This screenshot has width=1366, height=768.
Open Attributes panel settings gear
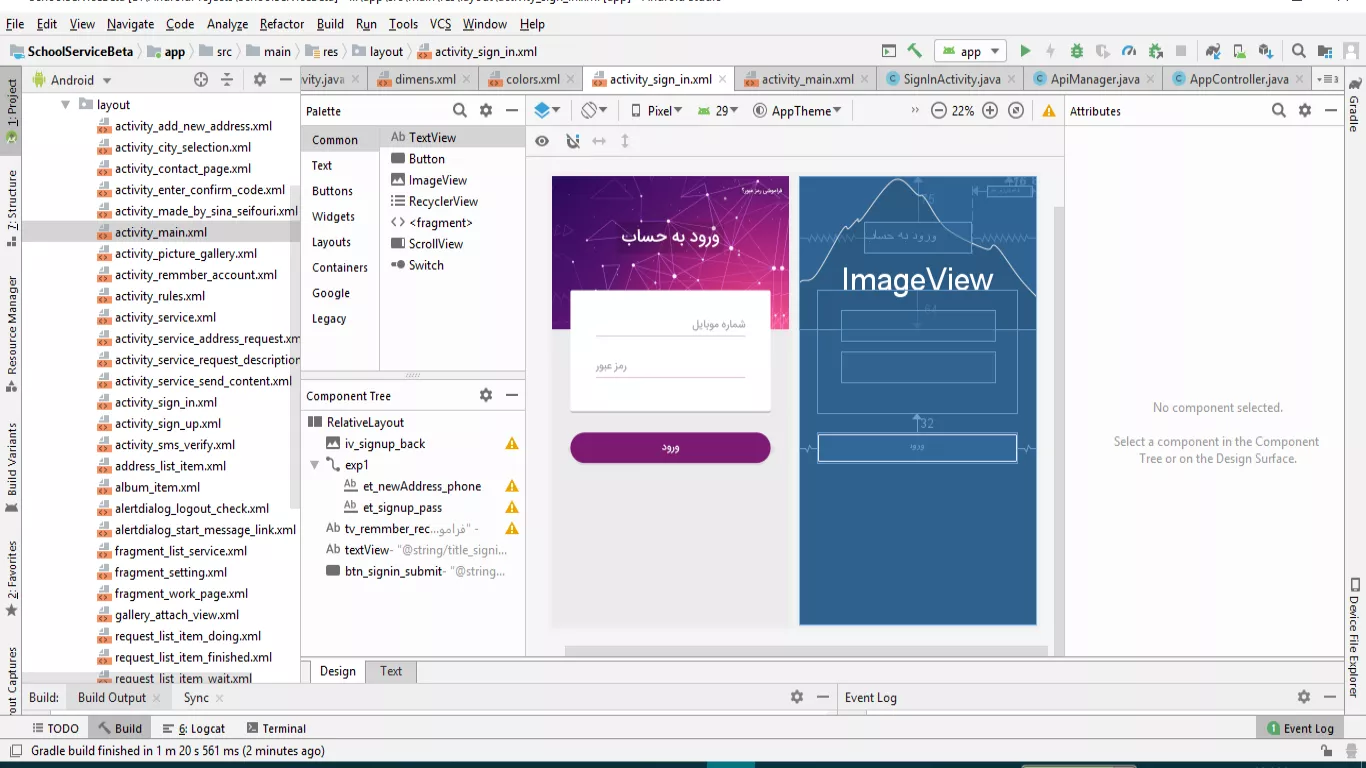[1305, 111]
